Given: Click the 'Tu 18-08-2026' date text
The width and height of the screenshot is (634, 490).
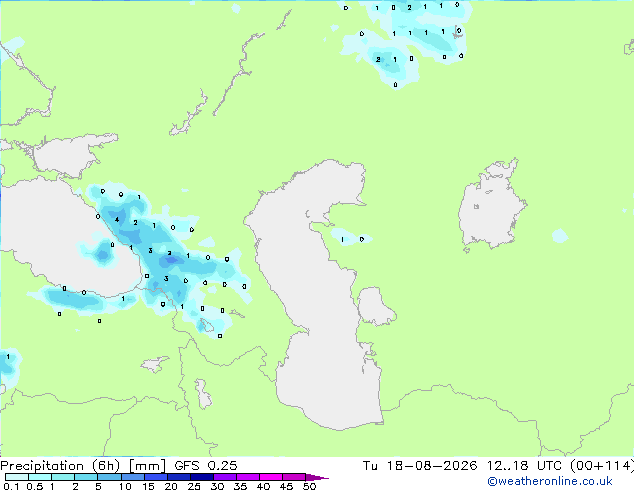Looking at the screenshot, I should [420, 466].
